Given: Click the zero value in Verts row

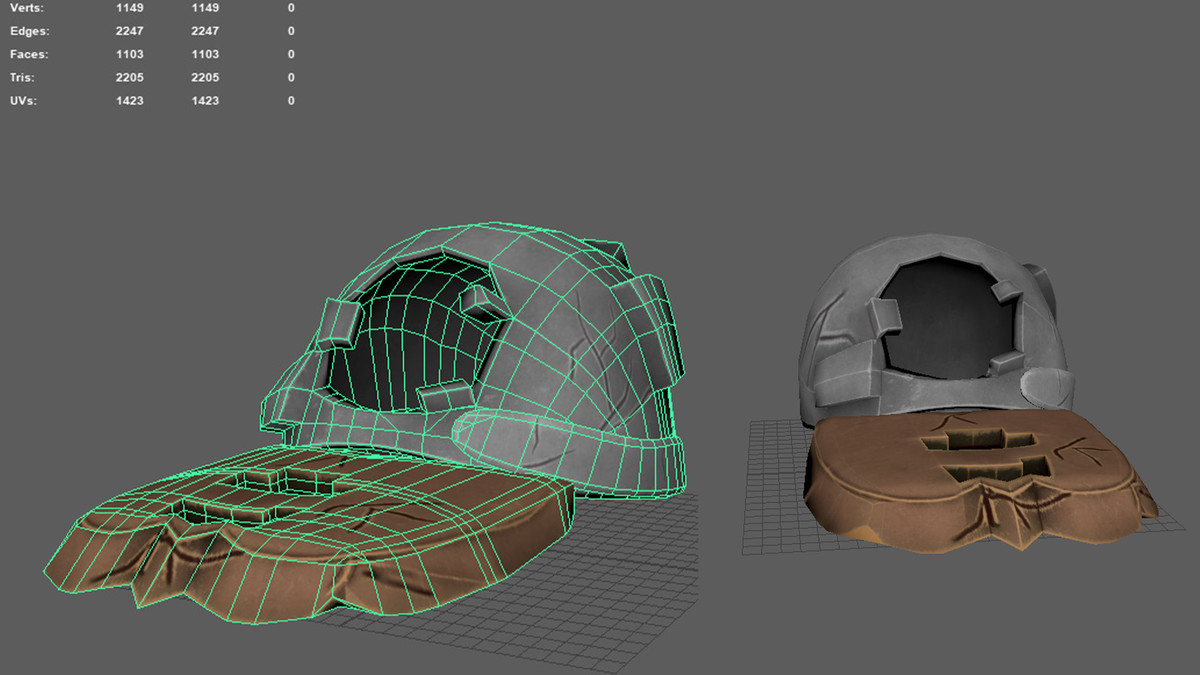Looking at the screenshot, I should coord(291,7).
